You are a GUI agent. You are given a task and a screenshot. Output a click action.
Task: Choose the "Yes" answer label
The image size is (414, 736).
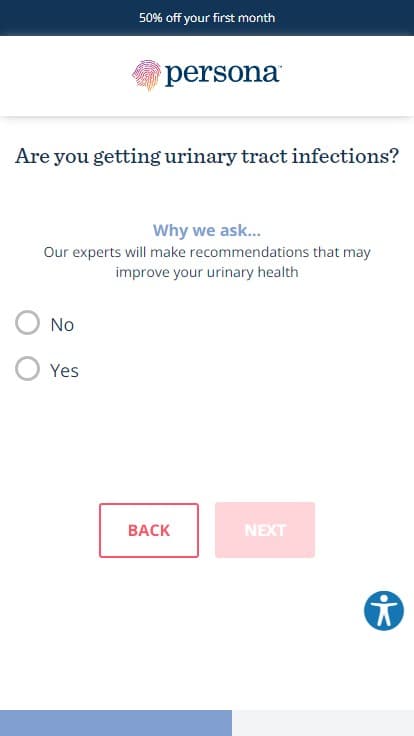64,370
